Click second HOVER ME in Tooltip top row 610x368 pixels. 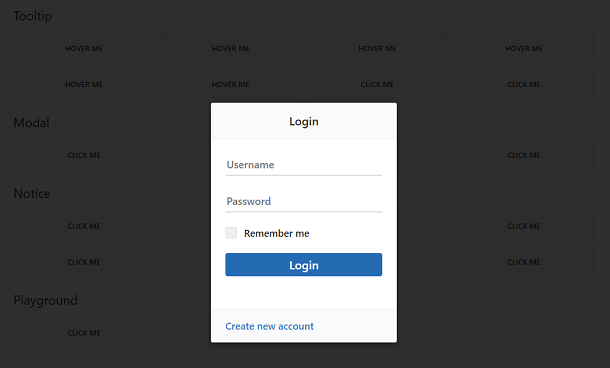tap(230, 48)
